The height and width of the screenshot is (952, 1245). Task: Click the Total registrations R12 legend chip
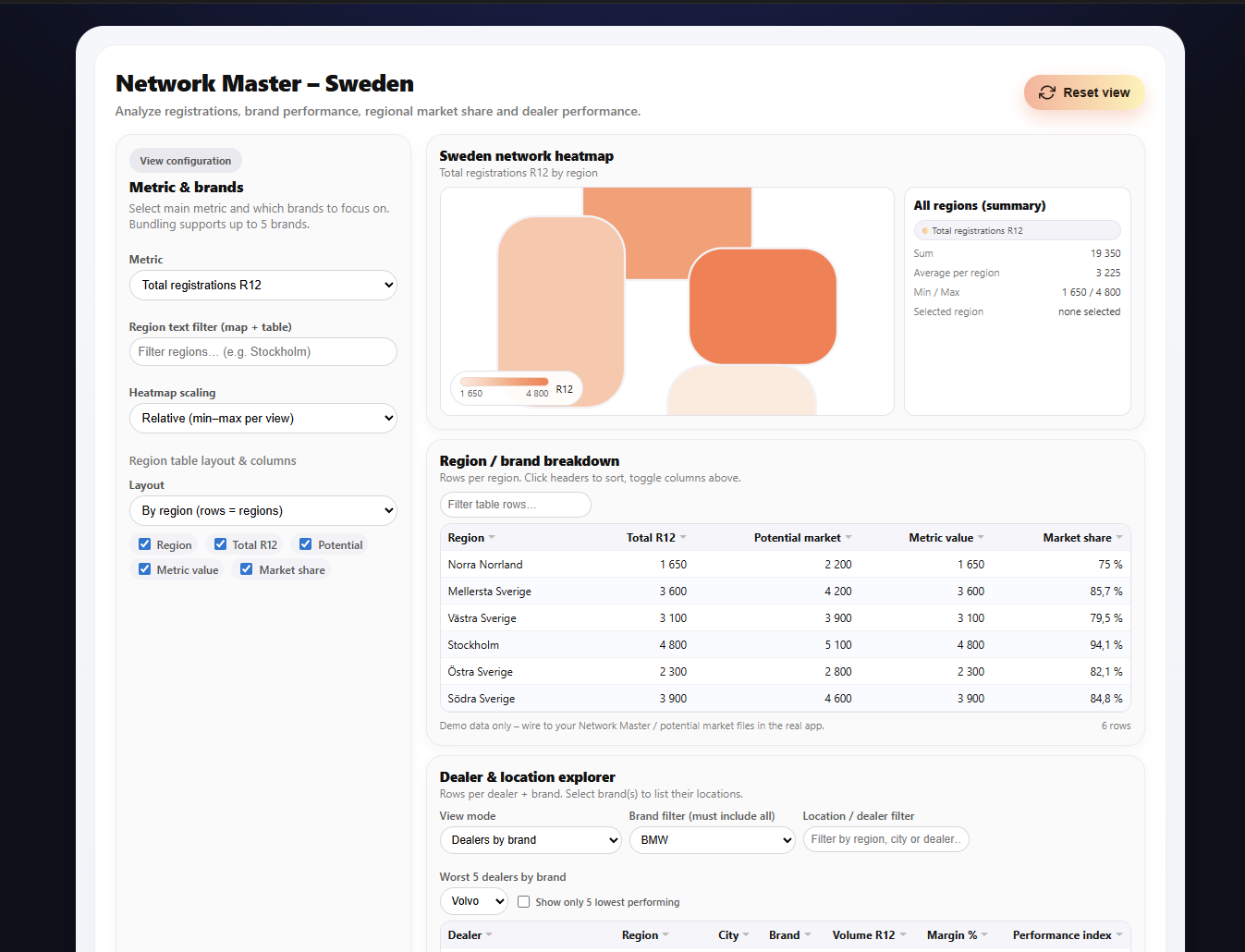[x=1017, y=230]
